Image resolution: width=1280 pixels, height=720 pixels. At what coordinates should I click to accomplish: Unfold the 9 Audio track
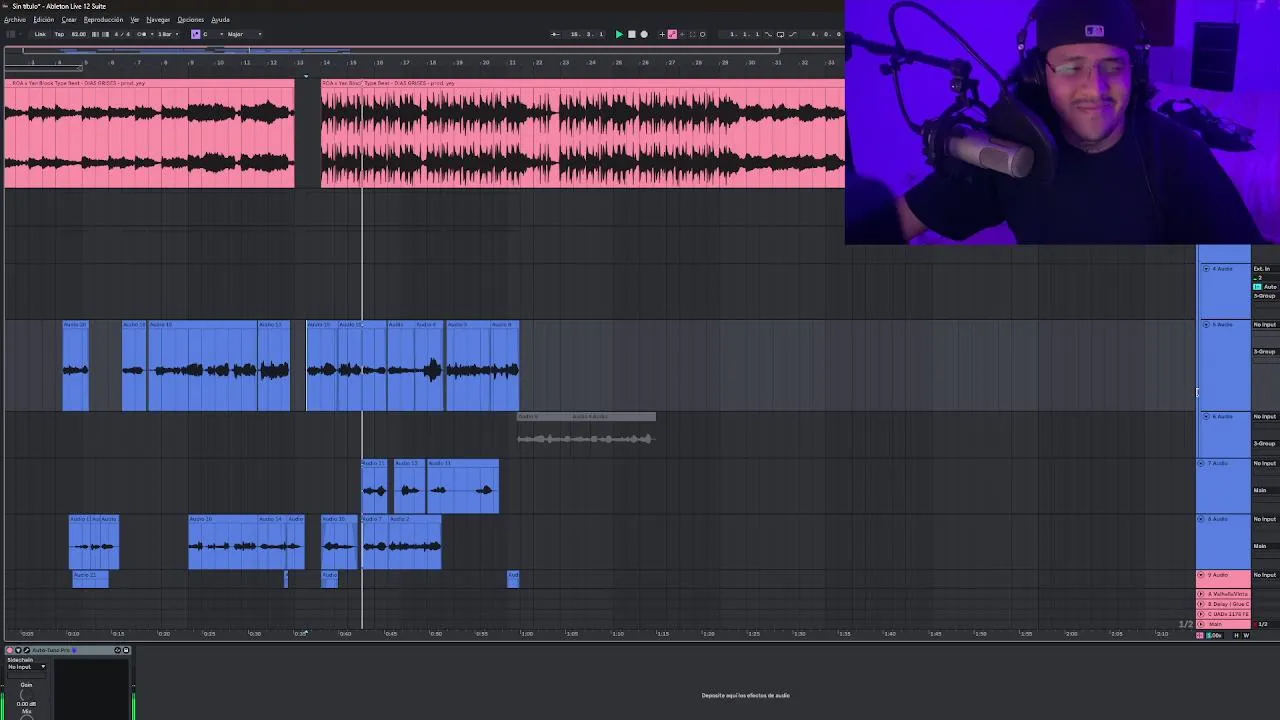coord(1201,575)
